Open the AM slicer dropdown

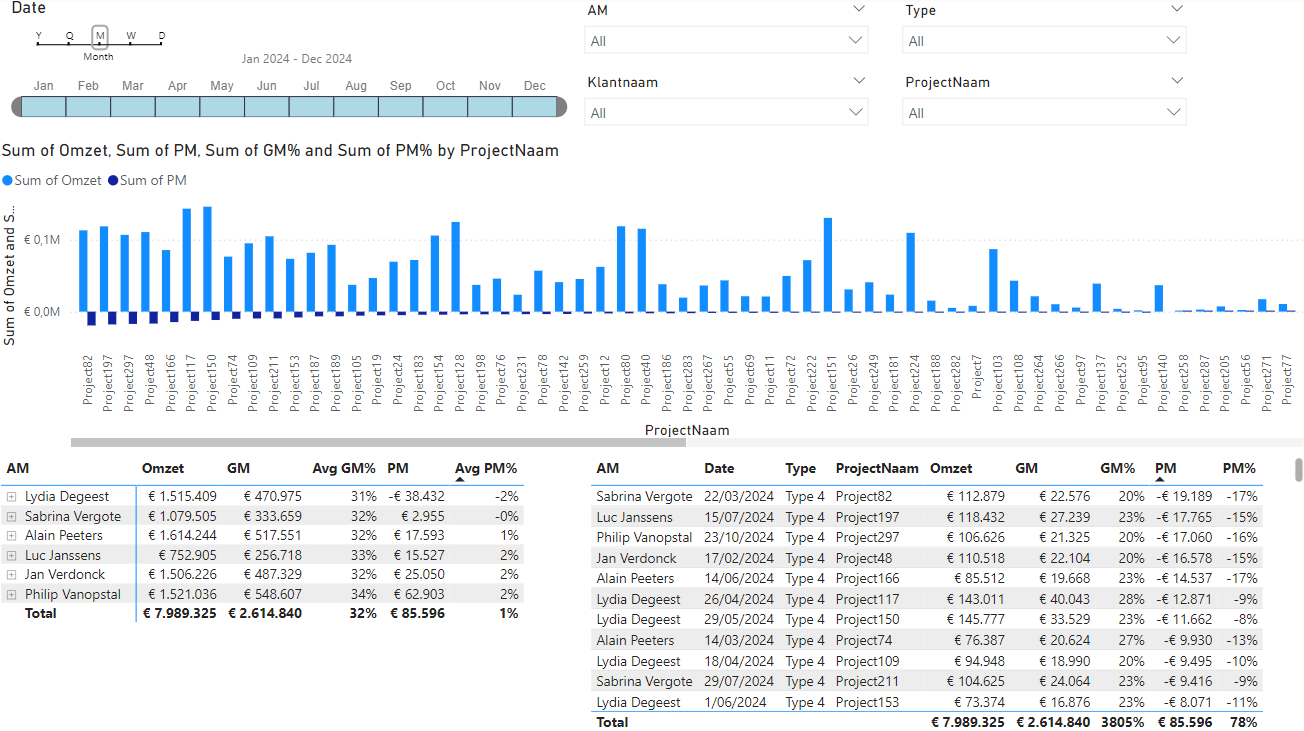726,41
